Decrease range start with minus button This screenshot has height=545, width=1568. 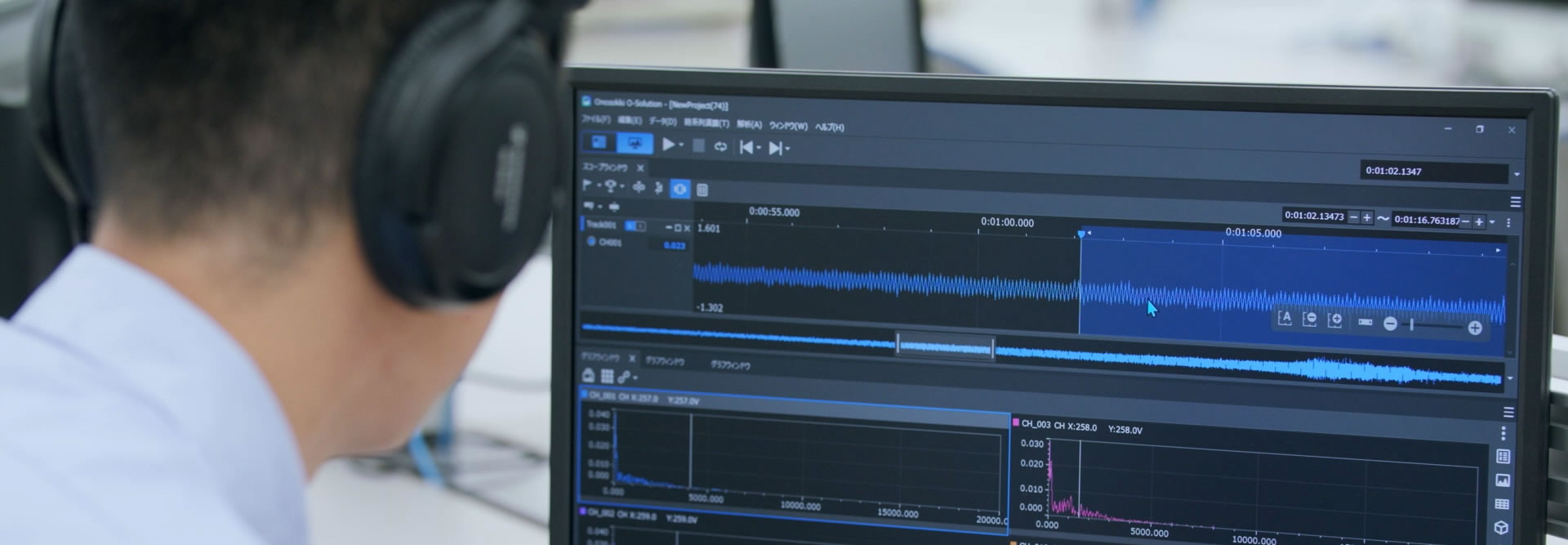pyautogui.click(x=1354, y=217)
